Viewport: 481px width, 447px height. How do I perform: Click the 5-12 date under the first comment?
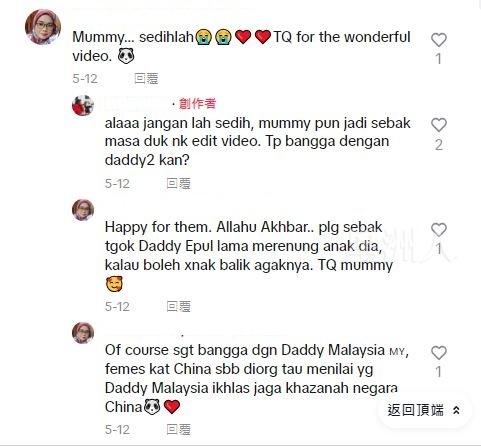tap(85, 79)
